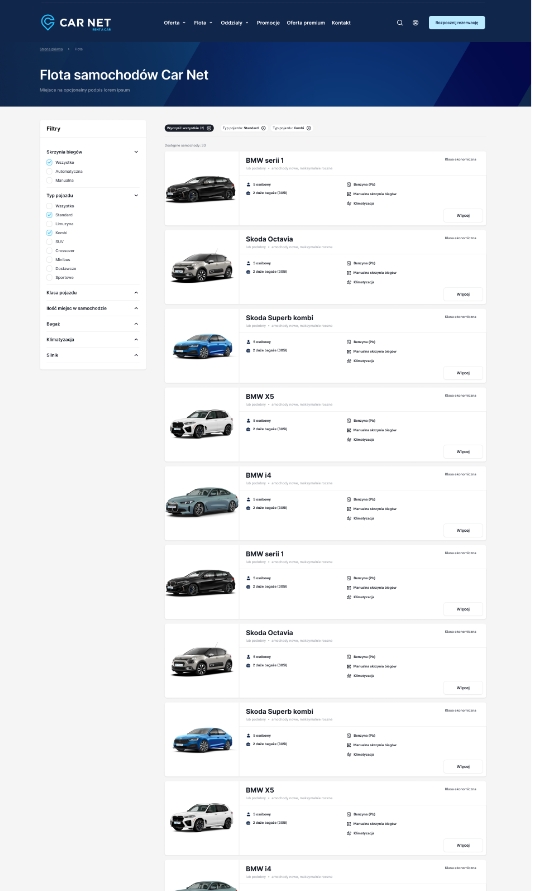Click the air conditioning icon on BMW i4 card
Screen dimensions: 536x891
pyautogui.click(x=349, y=519)
